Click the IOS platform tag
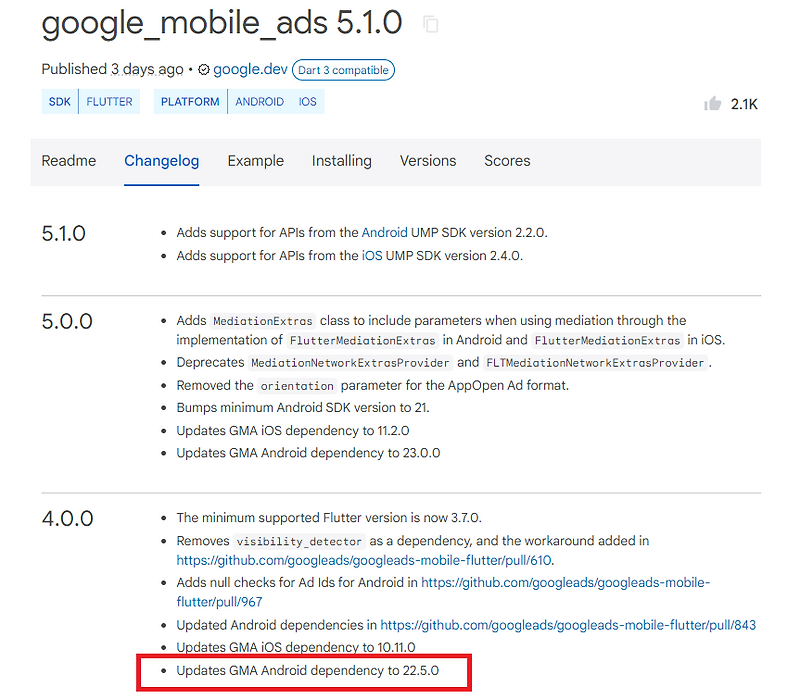 coord(307,101)
